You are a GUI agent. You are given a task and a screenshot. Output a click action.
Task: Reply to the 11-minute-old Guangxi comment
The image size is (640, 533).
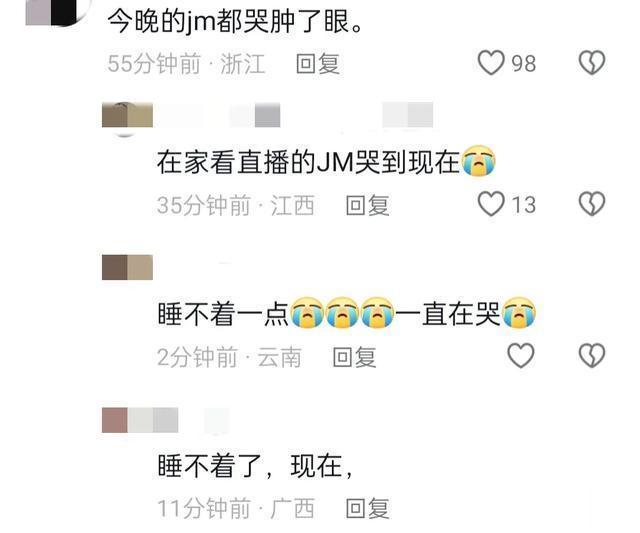coord(367,509)
